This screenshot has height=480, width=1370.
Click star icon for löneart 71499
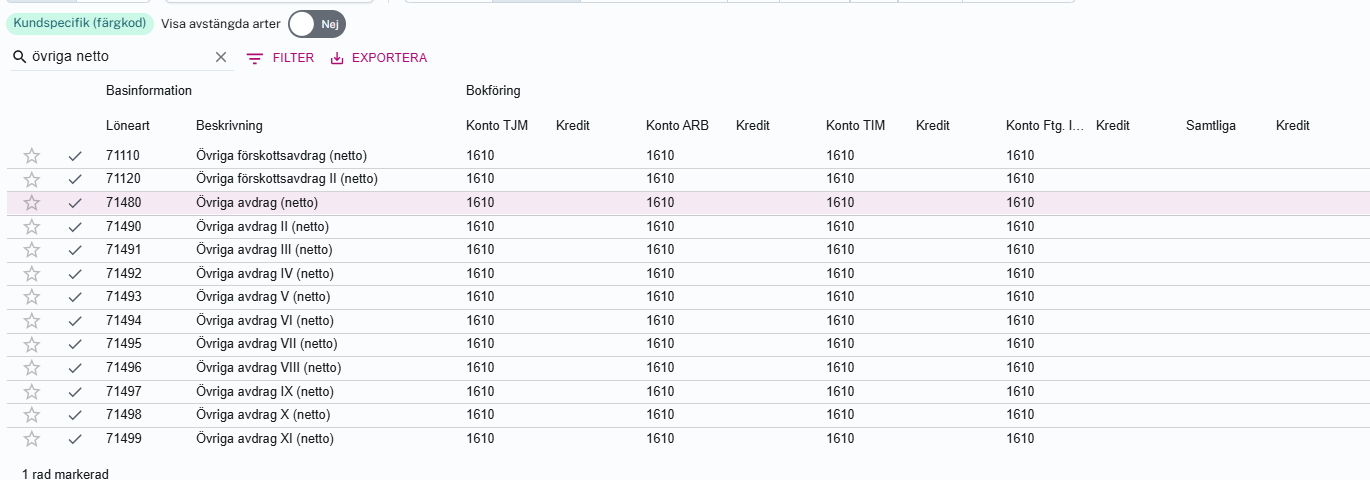(32, 439)
